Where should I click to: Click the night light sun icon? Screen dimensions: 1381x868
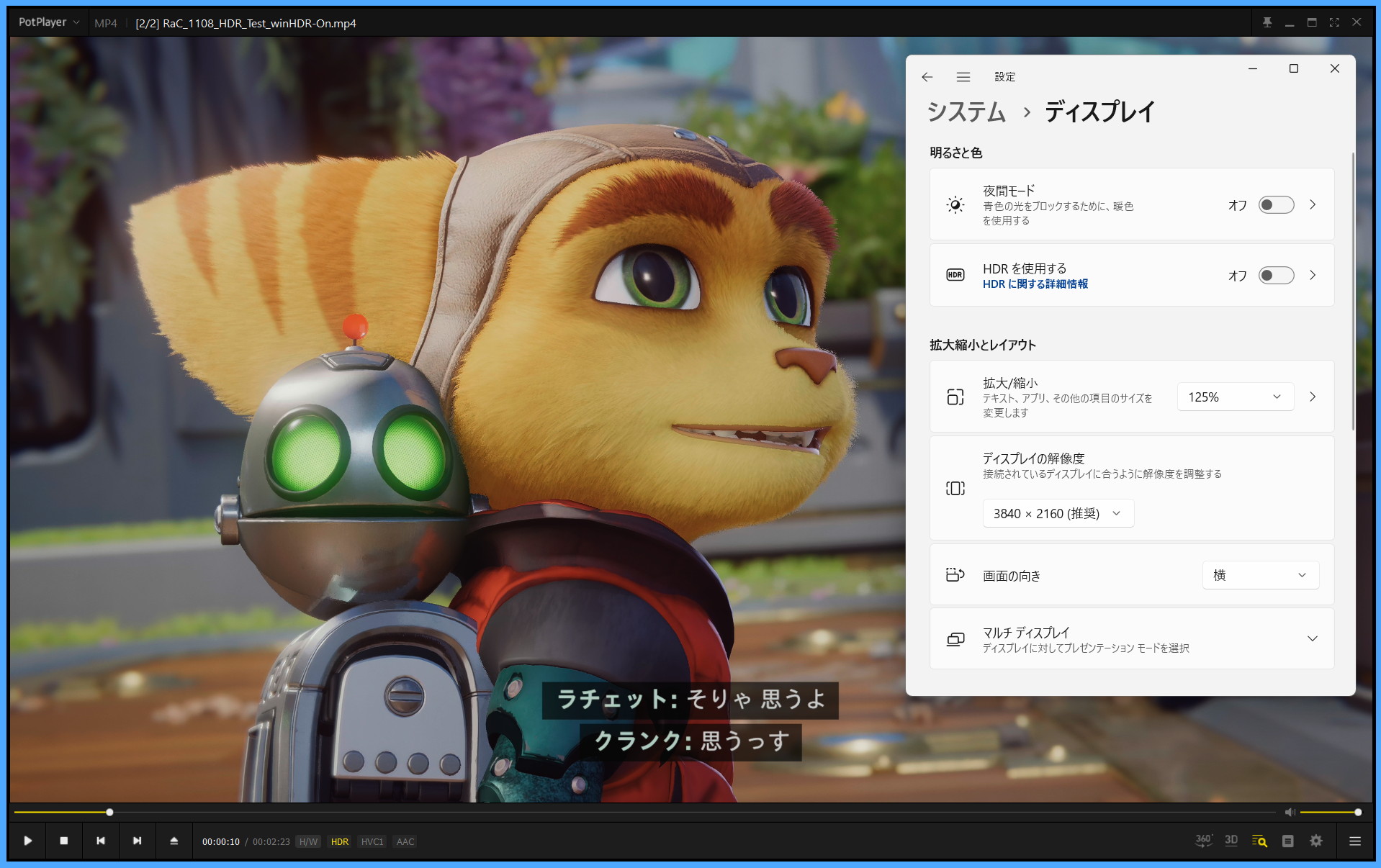pos(955,205)
